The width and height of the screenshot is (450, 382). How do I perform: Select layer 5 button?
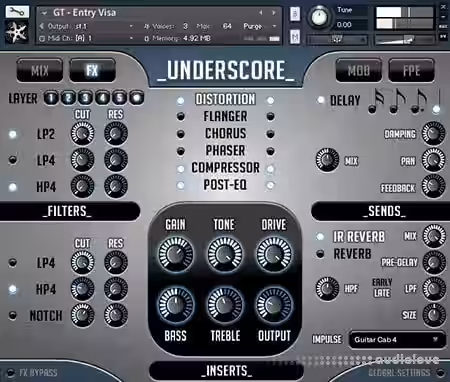pyautogui.click(x=119, y=98)
